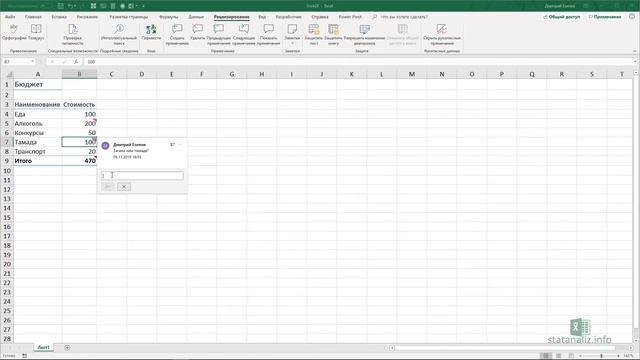The image size is (640, 360).
Task: Open the Файл menu
Action: [10, 17]
